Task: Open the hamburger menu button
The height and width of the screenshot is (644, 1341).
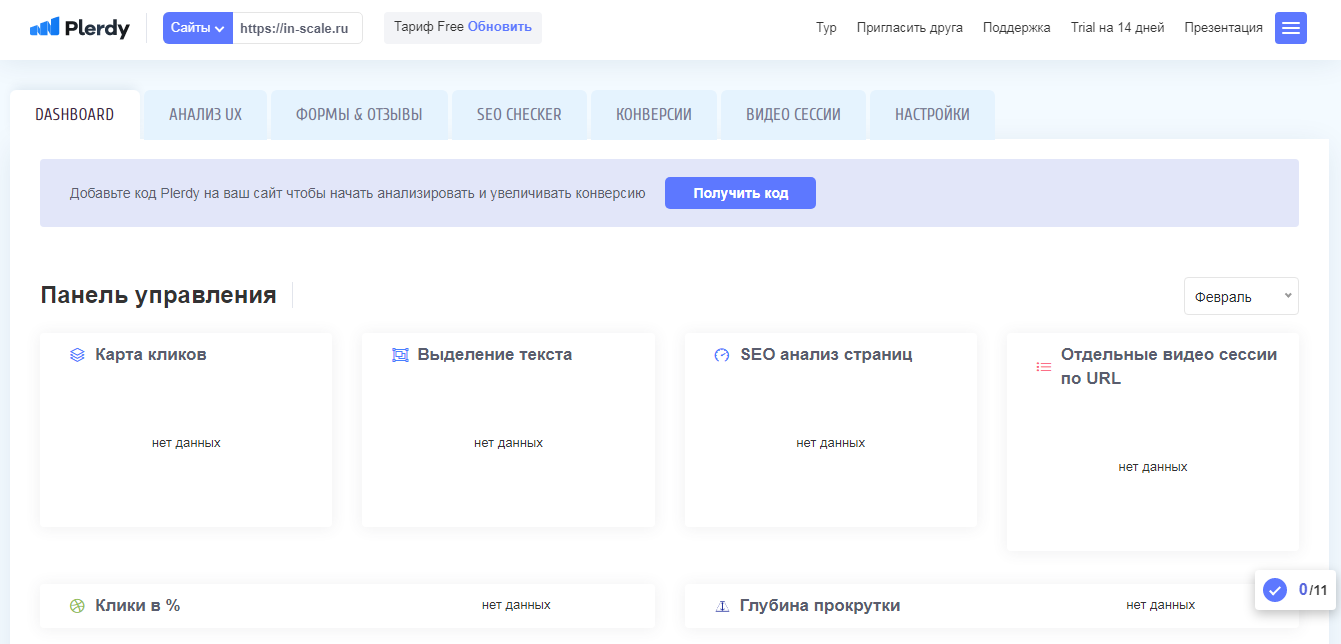Action: pyautogui.click(x=1291, y=28)
